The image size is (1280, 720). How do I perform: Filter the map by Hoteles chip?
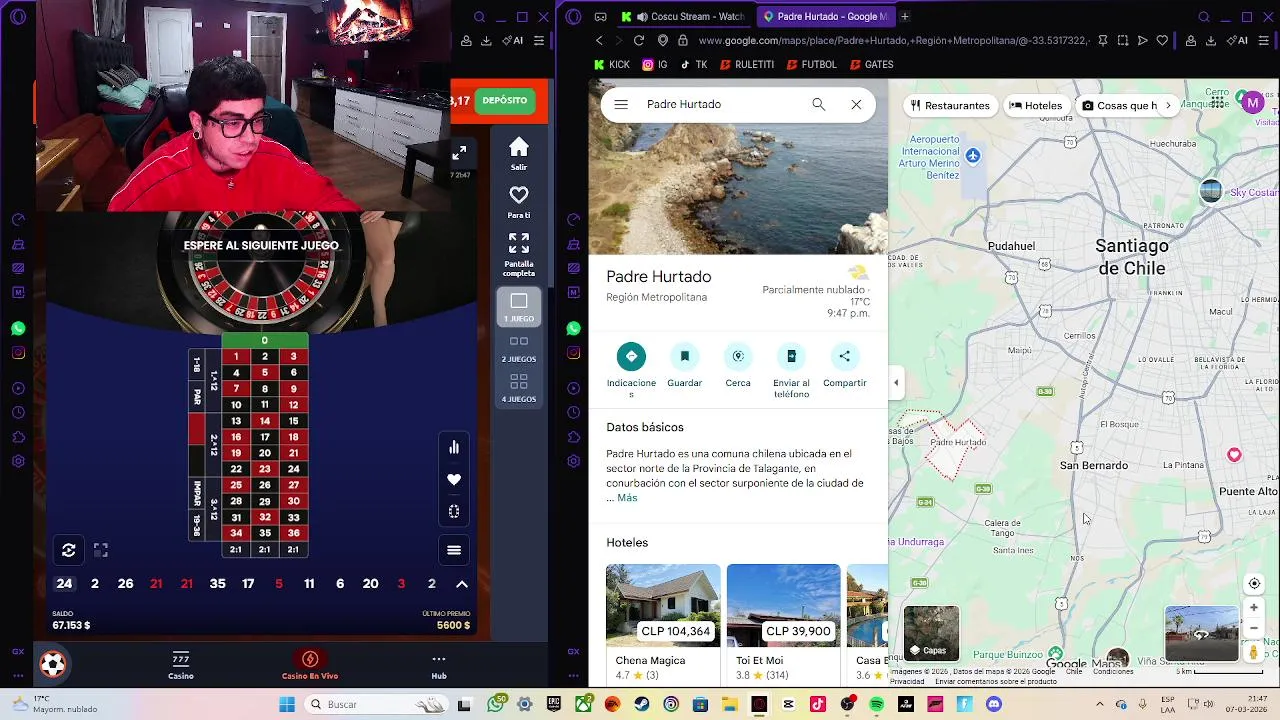1035,105
